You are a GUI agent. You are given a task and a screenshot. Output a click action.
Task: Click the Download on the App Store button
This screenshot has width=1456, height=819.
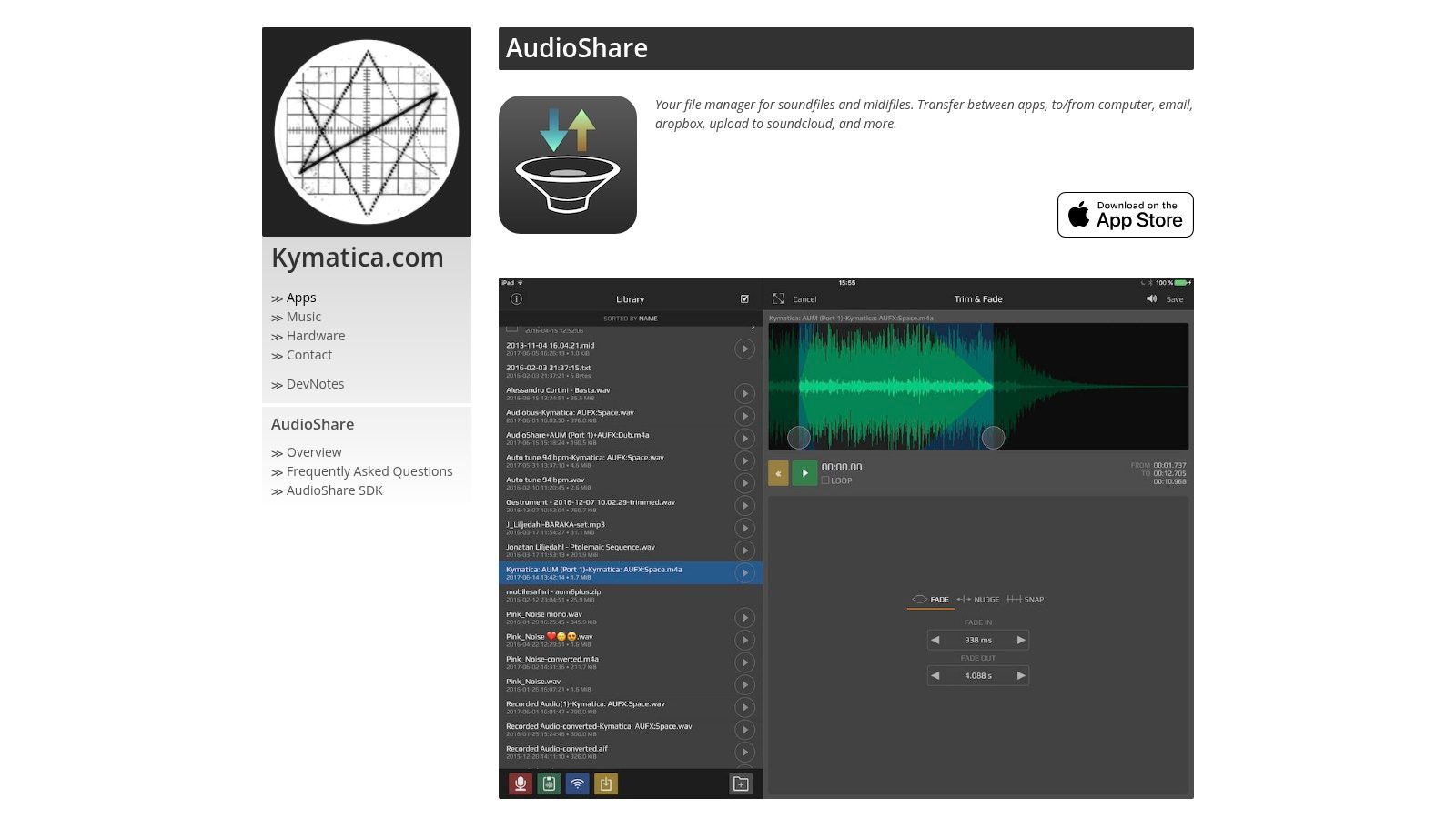pos(1126,215)
